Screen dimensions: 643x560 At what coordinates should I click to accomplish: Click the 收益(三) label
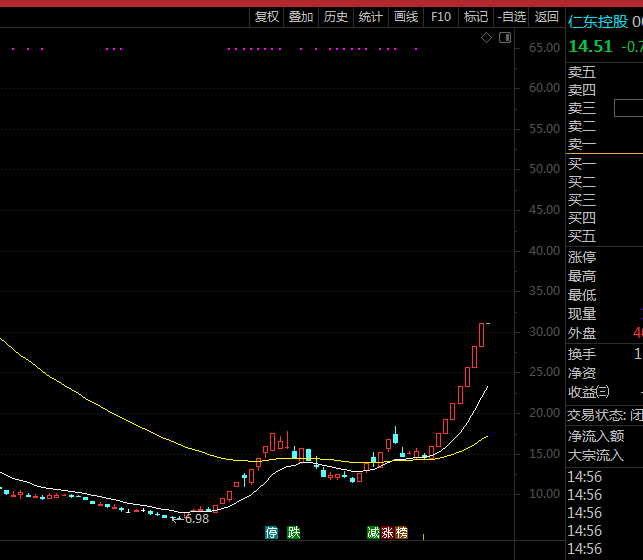(589, 392)
